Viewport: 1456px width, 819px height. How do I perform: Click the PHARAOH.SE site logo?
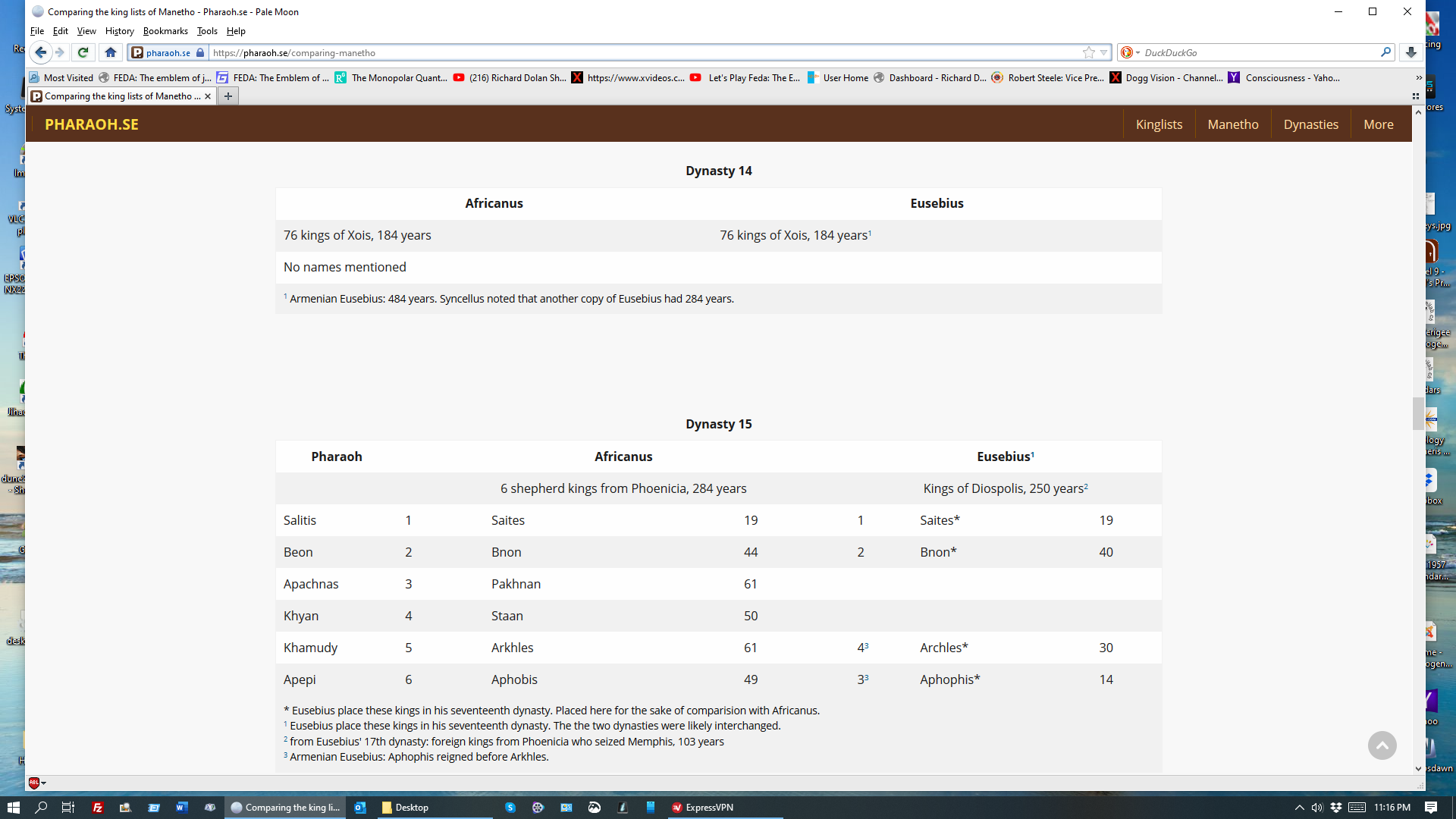(91, 124)
